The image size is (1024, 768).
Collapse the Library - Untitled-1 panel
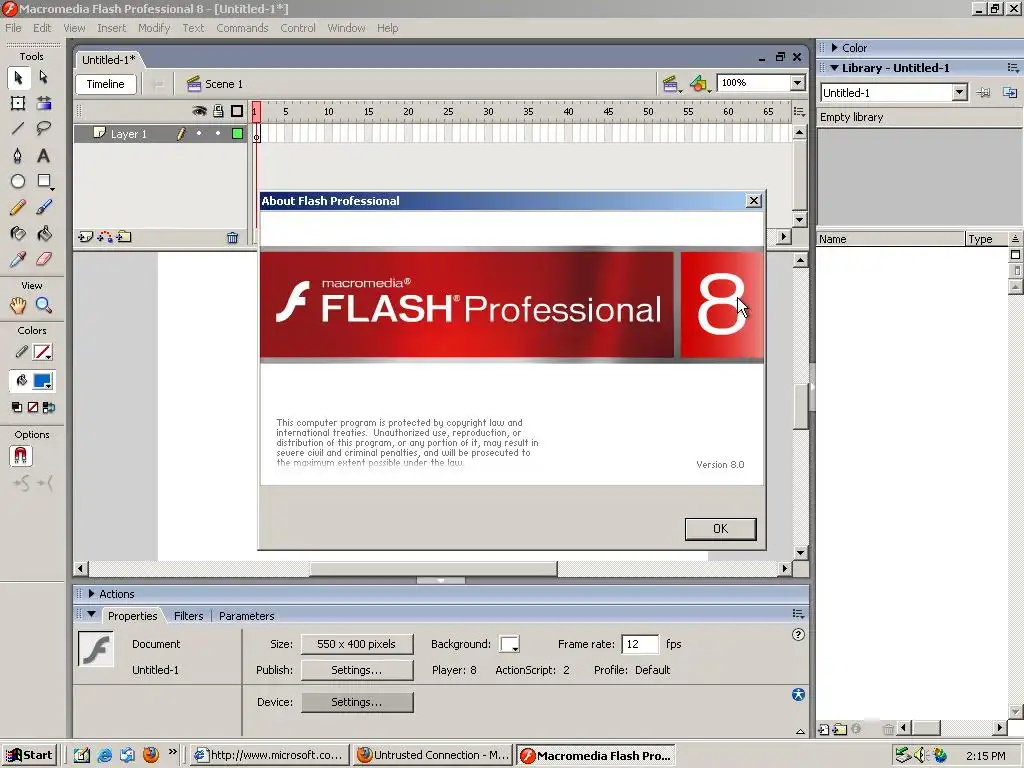pyautogui.click(x=834, y=68)
